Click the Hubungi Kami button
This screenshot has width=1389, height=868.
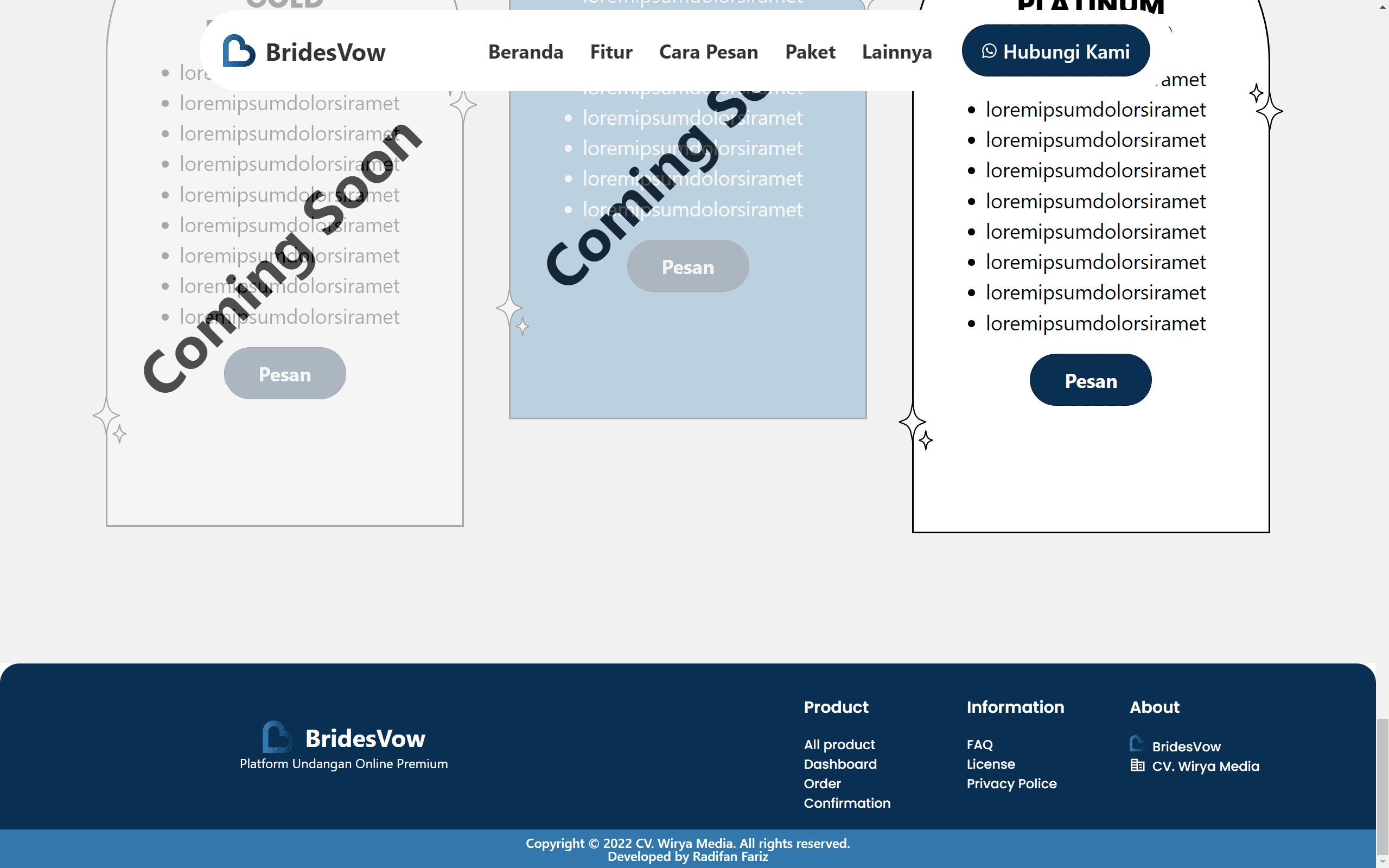click(1055, 50)
